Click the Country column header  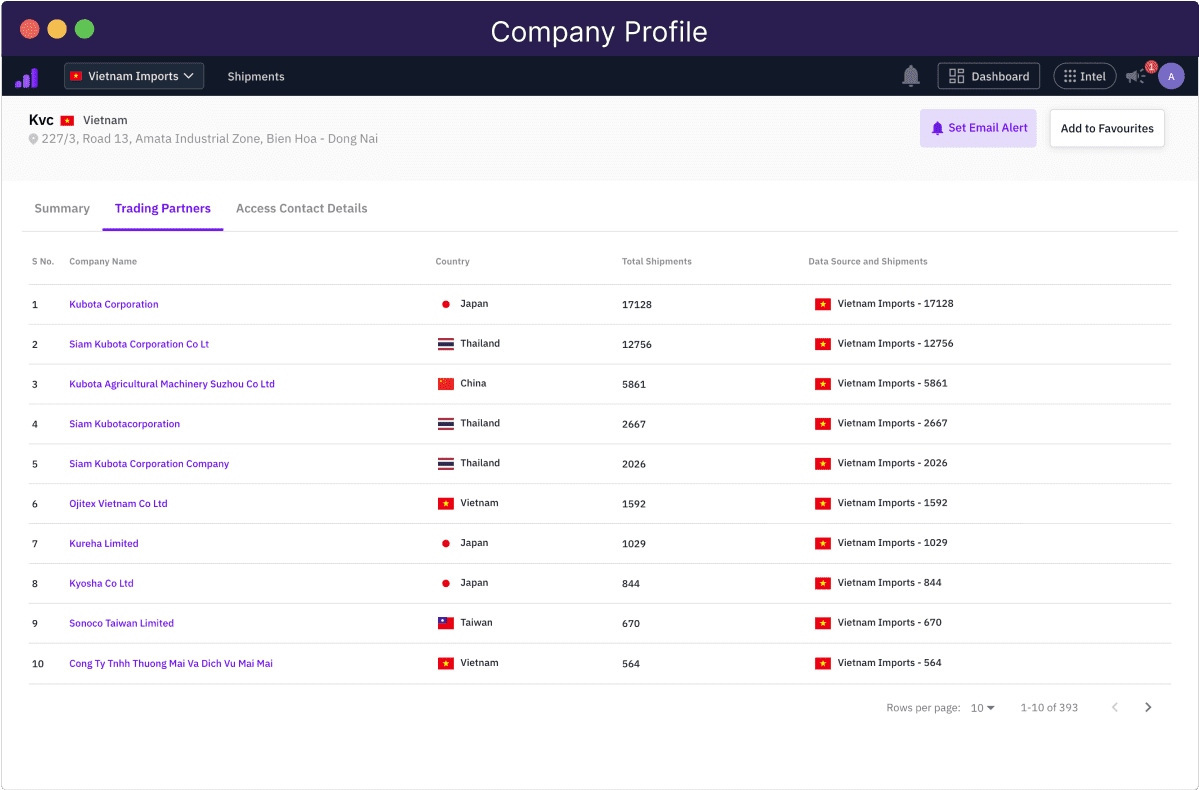click(x=453, y=262)
